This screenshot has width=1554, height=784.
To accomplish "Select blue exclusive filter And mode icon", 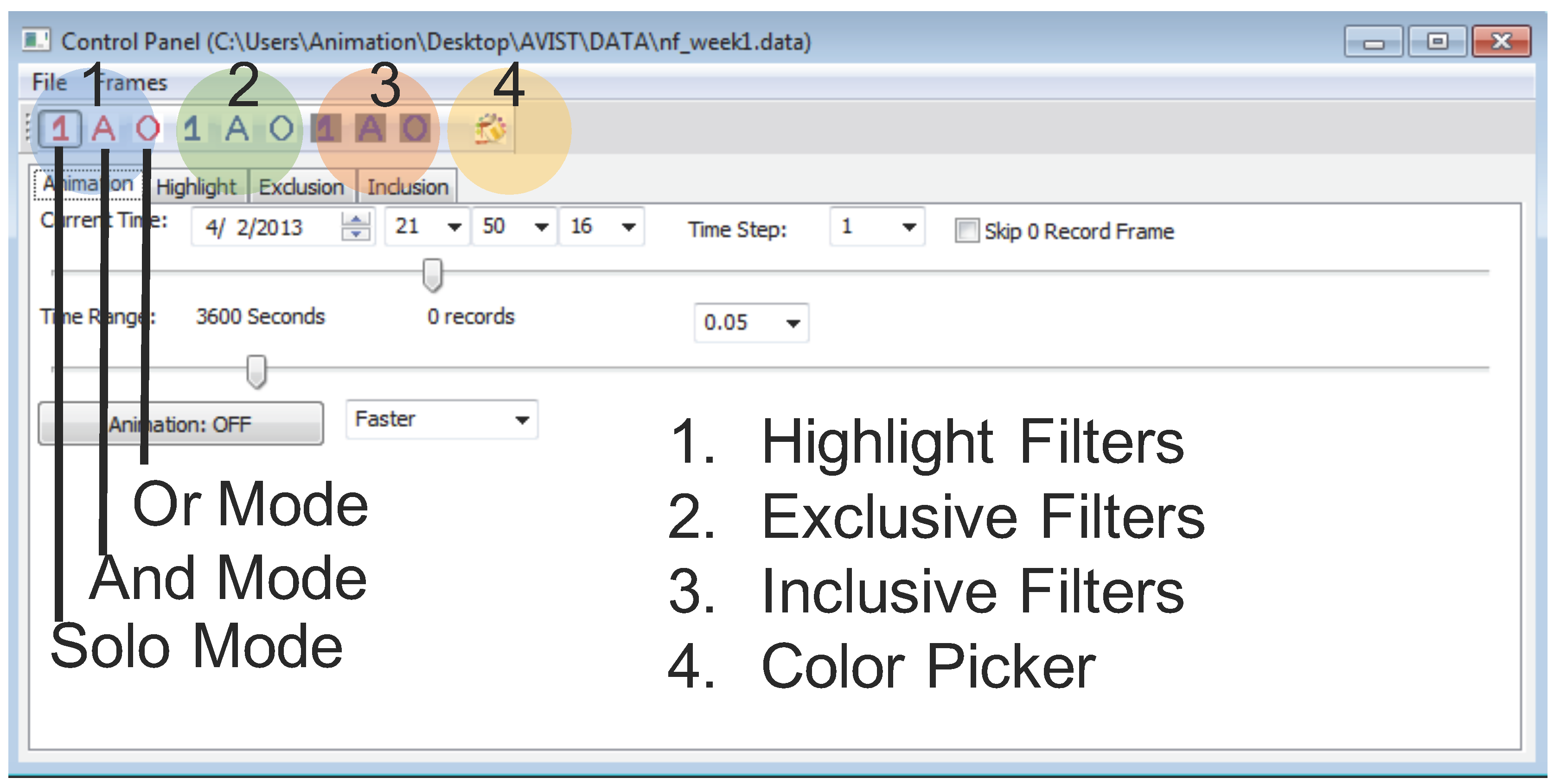I will pyautogui.click(x=237, y=129).
